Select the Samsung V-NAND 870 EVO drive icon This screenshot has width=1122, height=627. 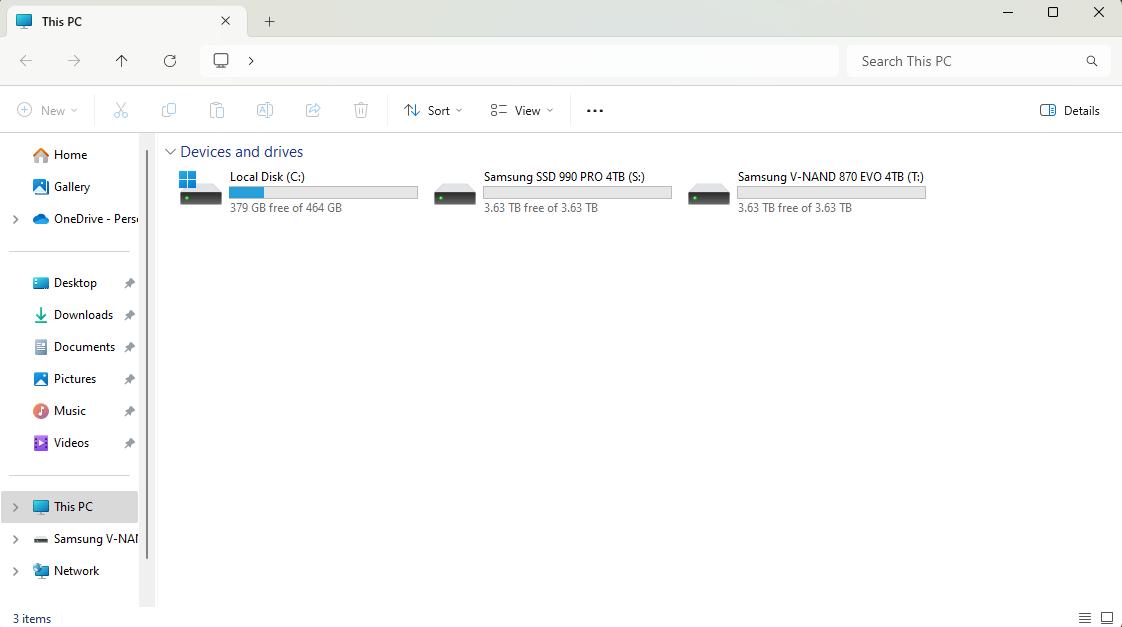708,194
